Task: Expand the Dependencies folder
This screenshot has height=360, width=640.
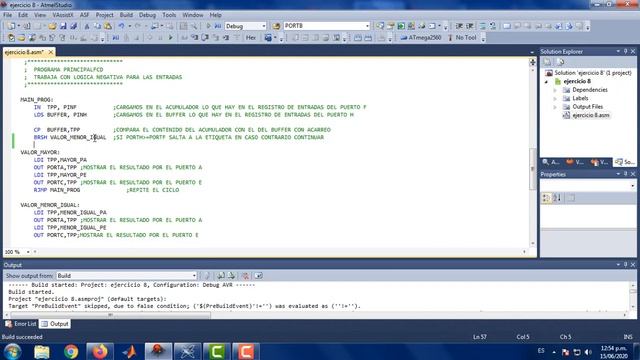Action: point(555,90)
